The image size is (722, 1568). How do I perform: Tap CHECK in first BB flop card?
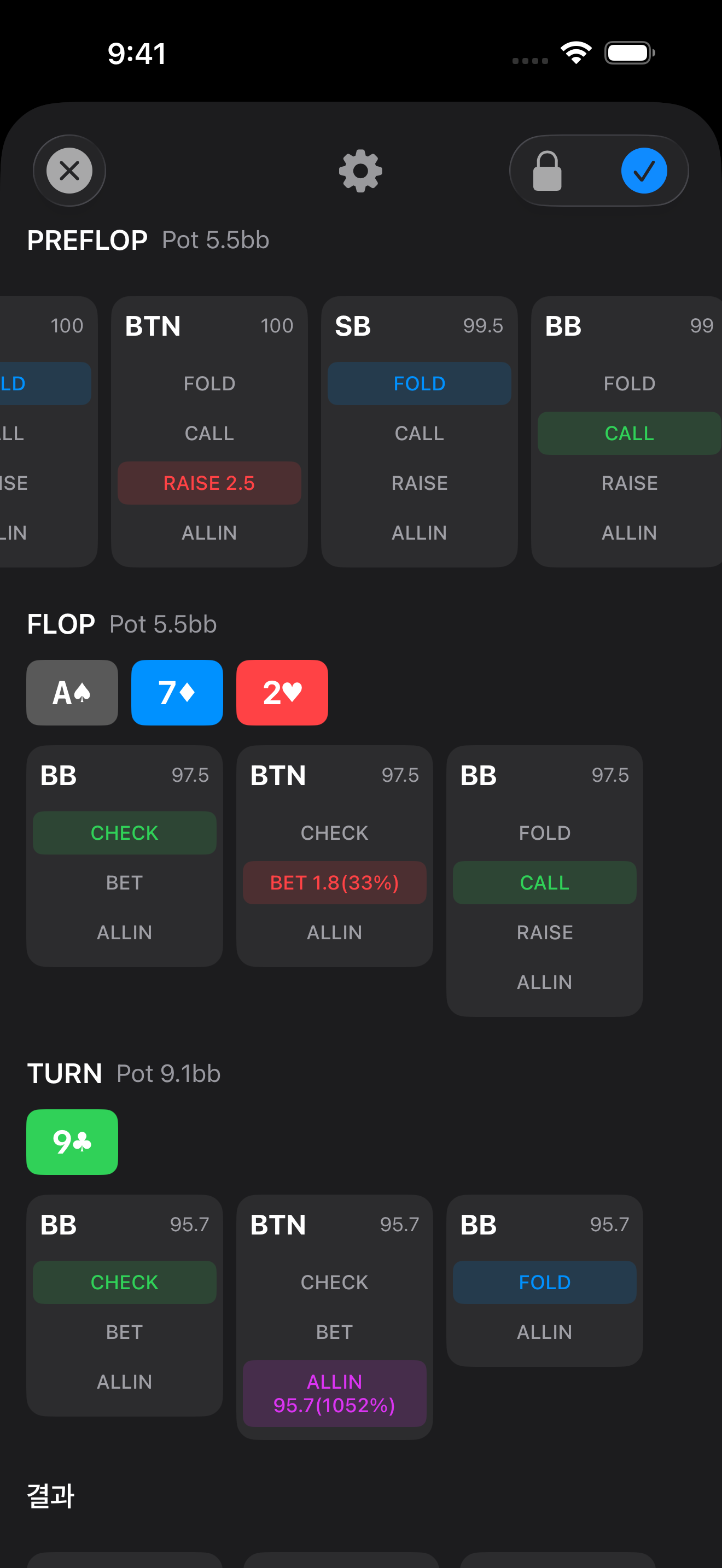click(x=124, y=833)
